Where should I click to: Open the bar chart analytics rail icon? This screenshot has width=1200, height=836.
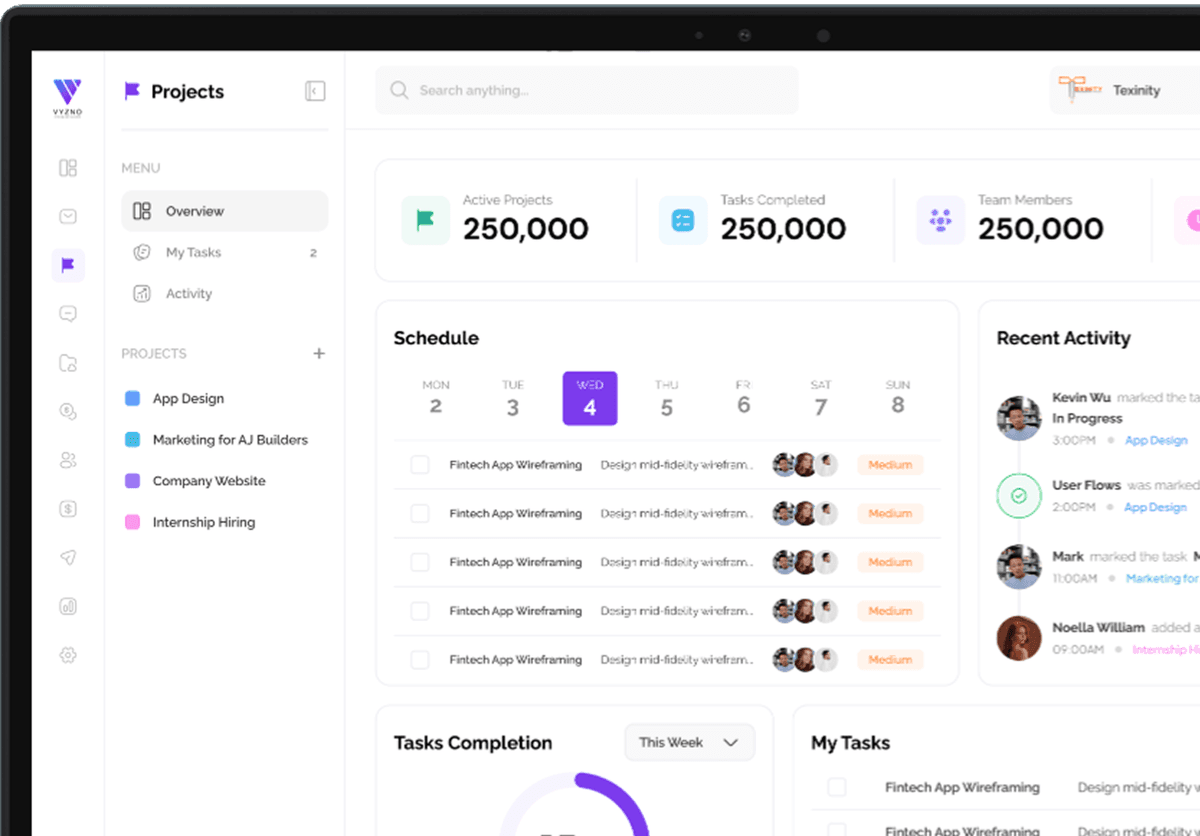[x=68, y=607]
